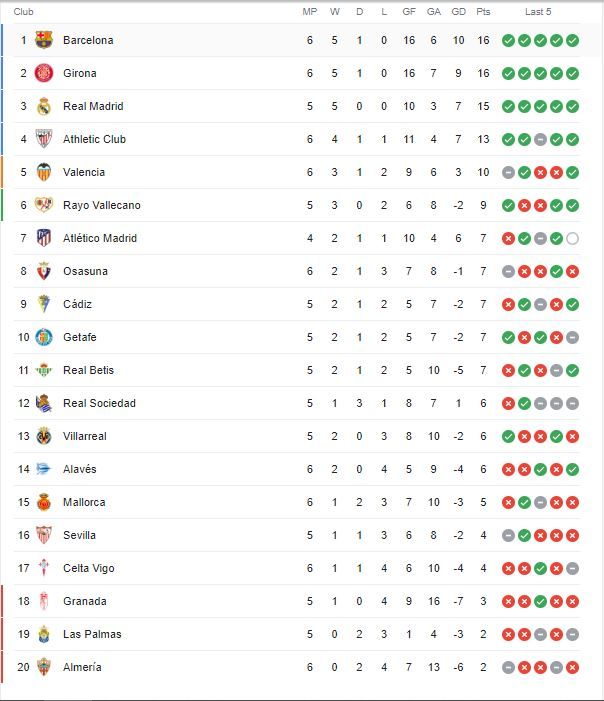Image resolution: width=604 pixels, height=701 pixels.
Task: Click the Real Madrid club crest
Action: [x=44, y=106]
